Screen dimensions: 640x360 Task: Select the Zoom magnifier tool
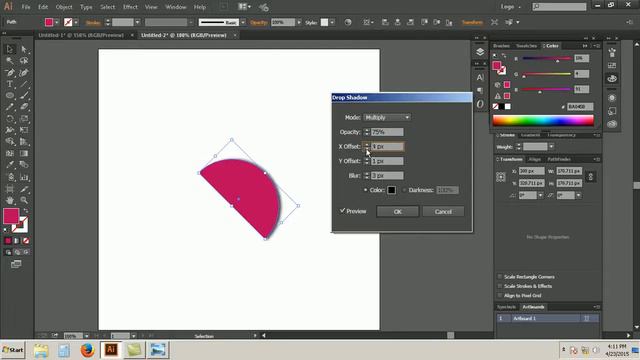coord(24,200)
